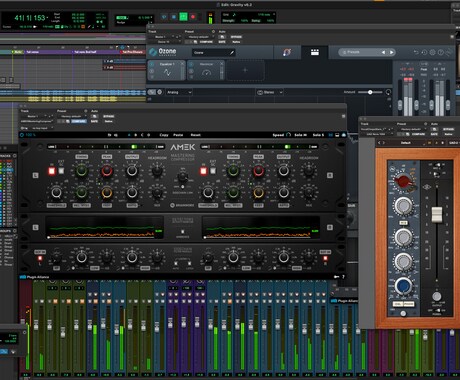460x380 pixels.
Task: Click SAFE in the Ozone plugin header
Action: coord(222,42)
